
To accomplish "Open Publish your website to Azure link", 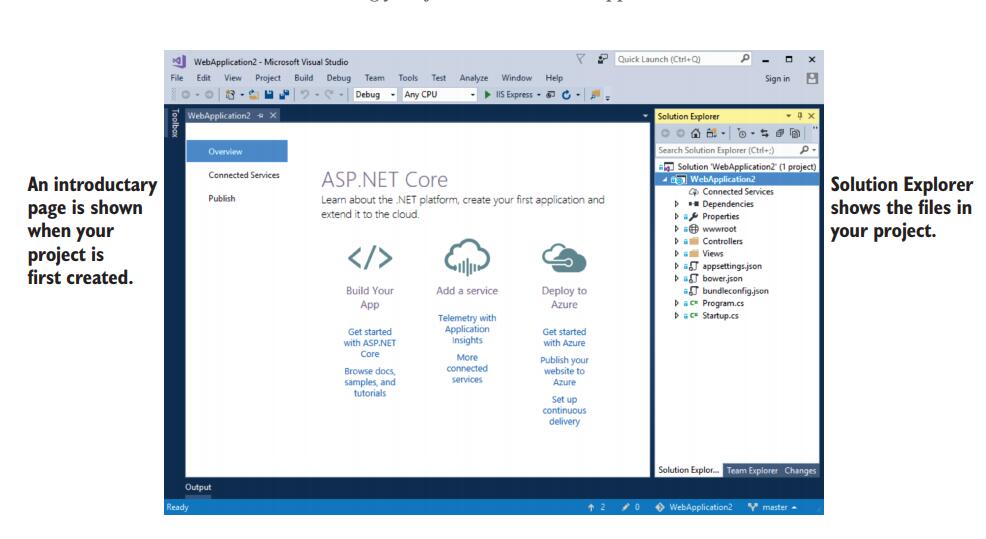I will tap(564, 371).
